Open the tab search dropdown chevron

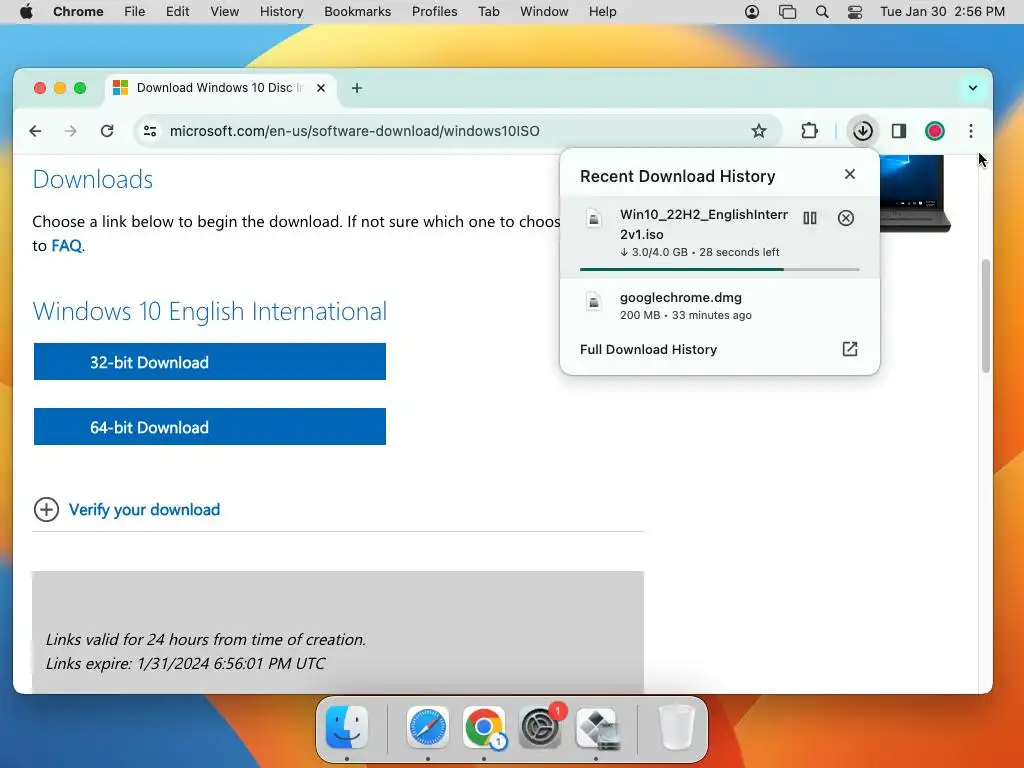pos(972,88)
